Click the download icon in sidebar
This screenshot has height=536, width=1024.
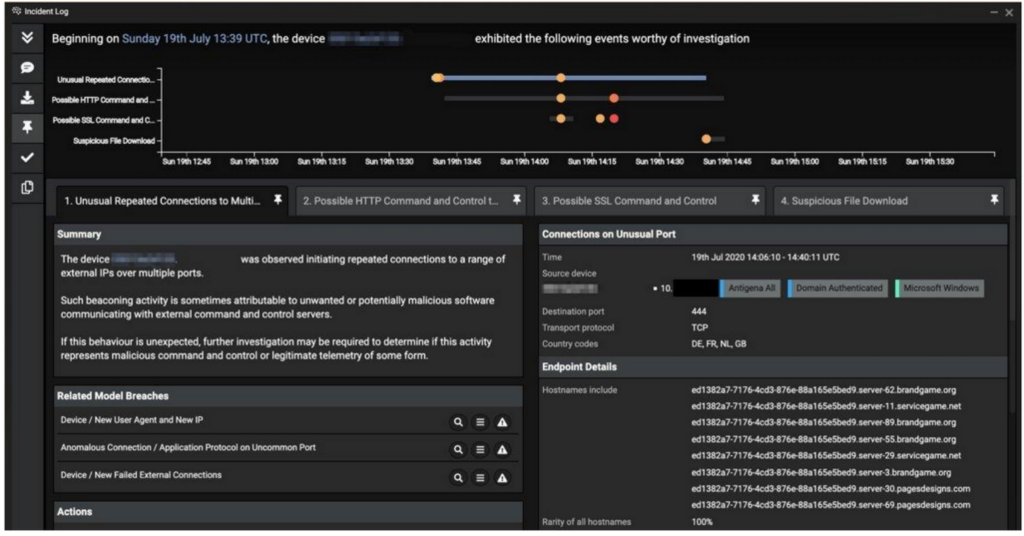point(27,97)
